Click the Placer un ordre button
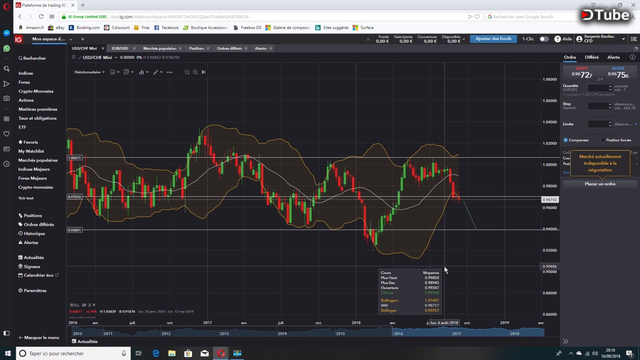Screen dimensions: 640x360 point(600,184)
